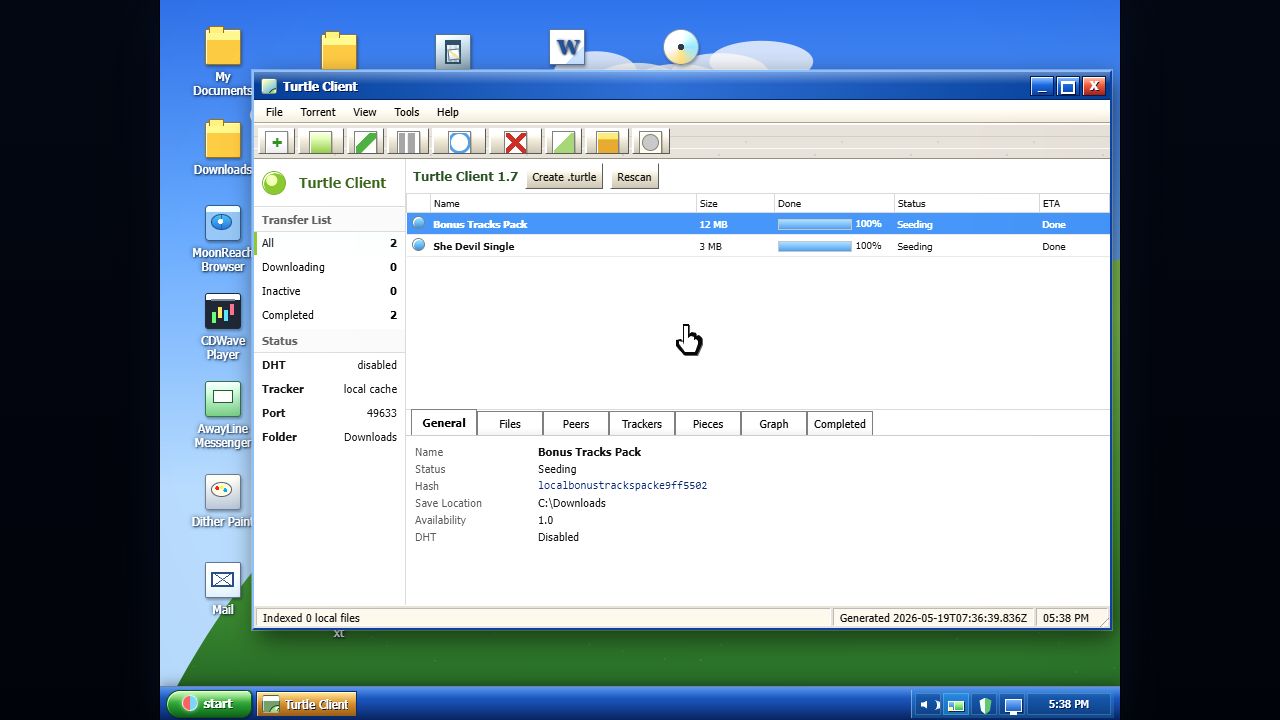The width and height of the screenshot is (1280, 720).
Task: Launch CDWave Player desktop icon
Action: (223, 327)
